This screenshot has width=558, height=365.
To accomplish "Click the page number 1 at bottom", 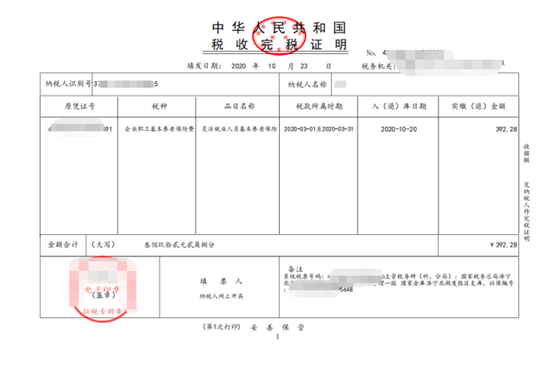I will click(x=278, y=337).
